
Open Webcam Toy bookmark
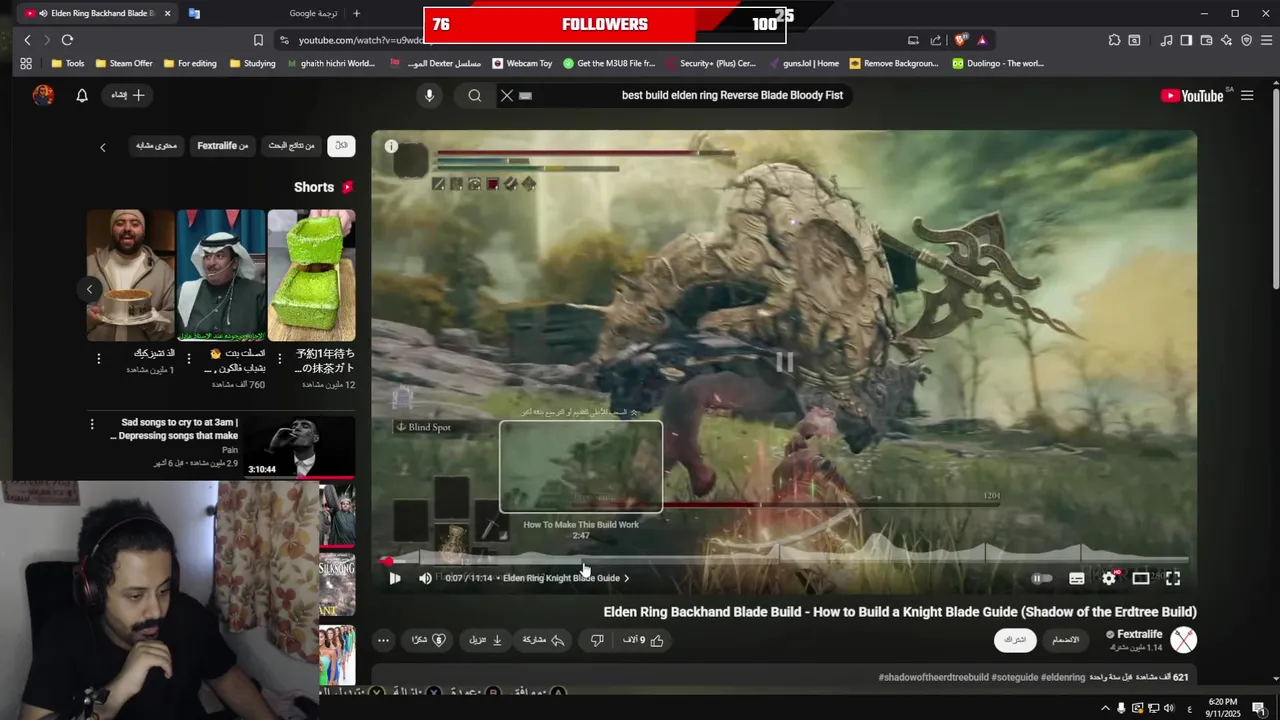(x=521, y=63)
